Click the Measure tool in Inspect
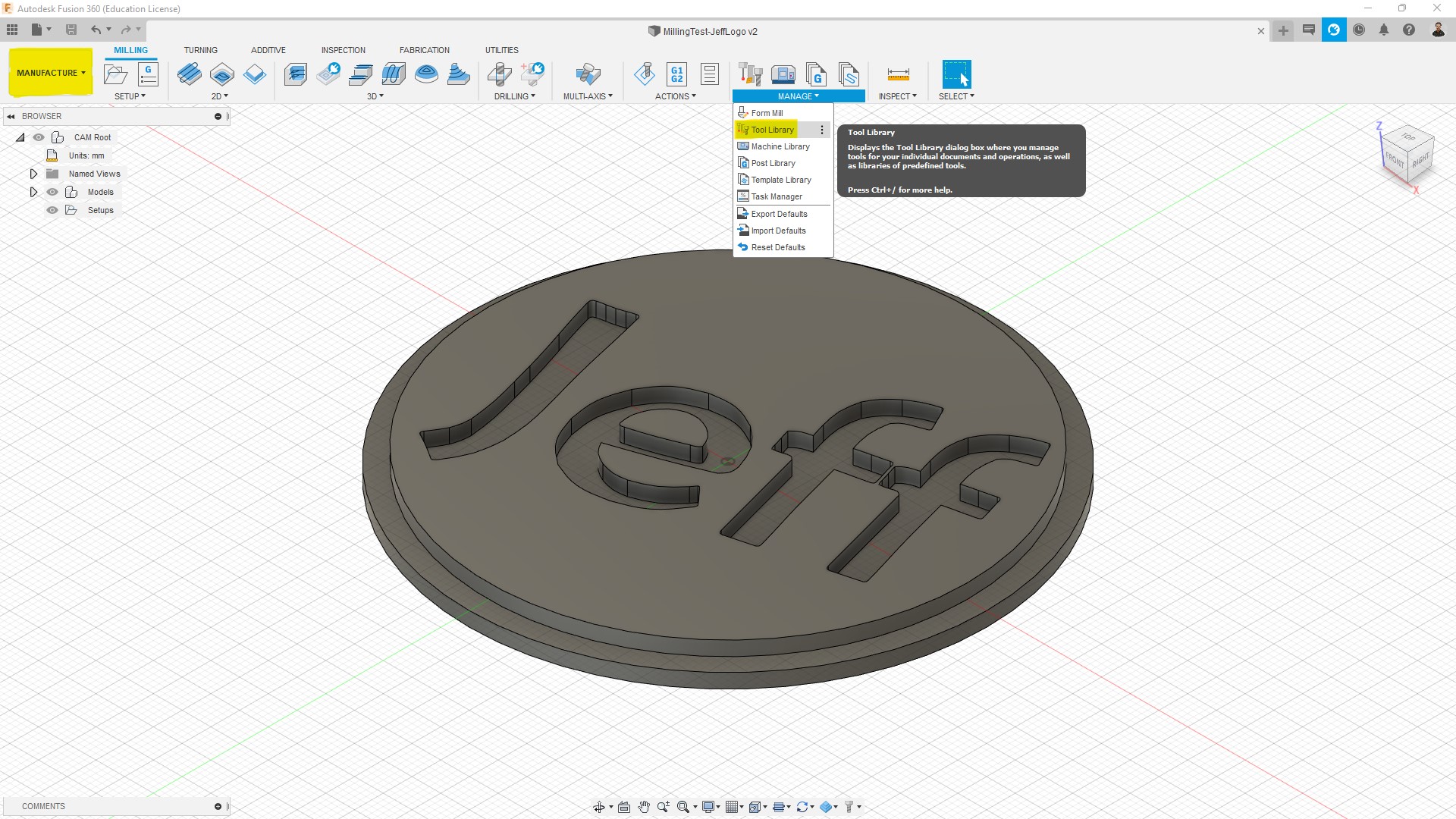The width and height of the screenshot is (1456, 819). 898,74
